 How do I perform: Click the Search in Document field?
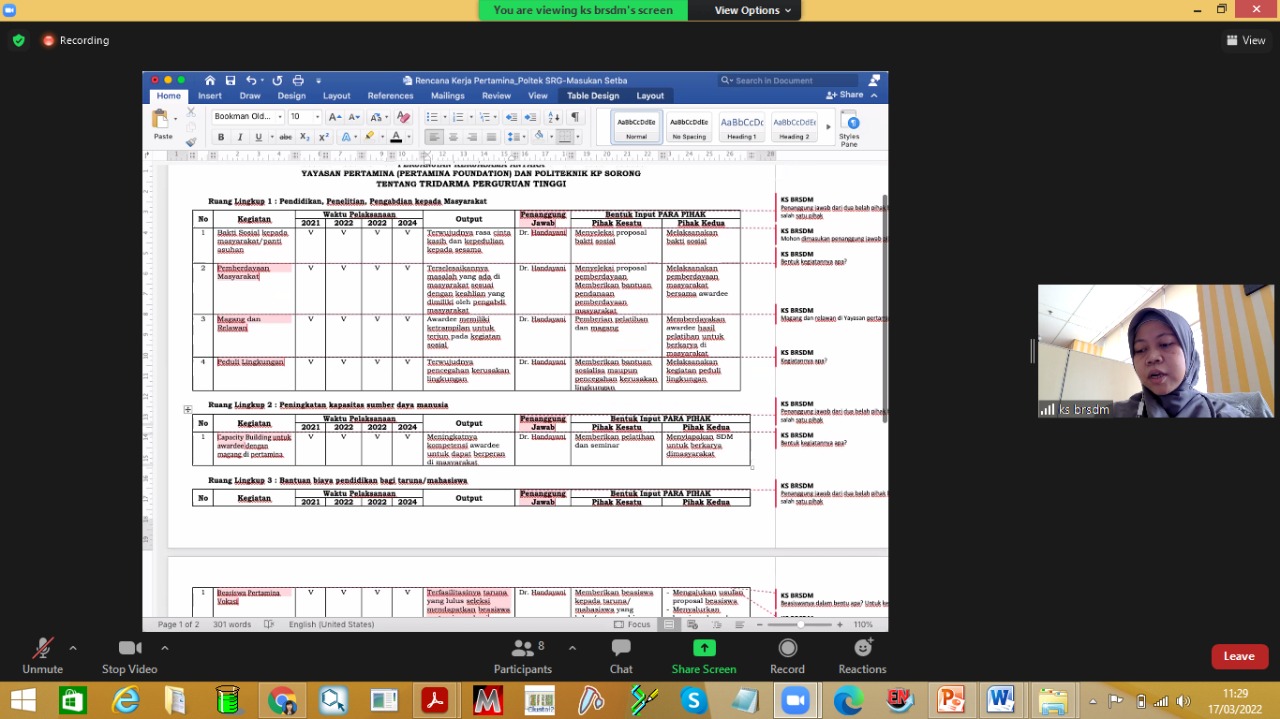790,80
